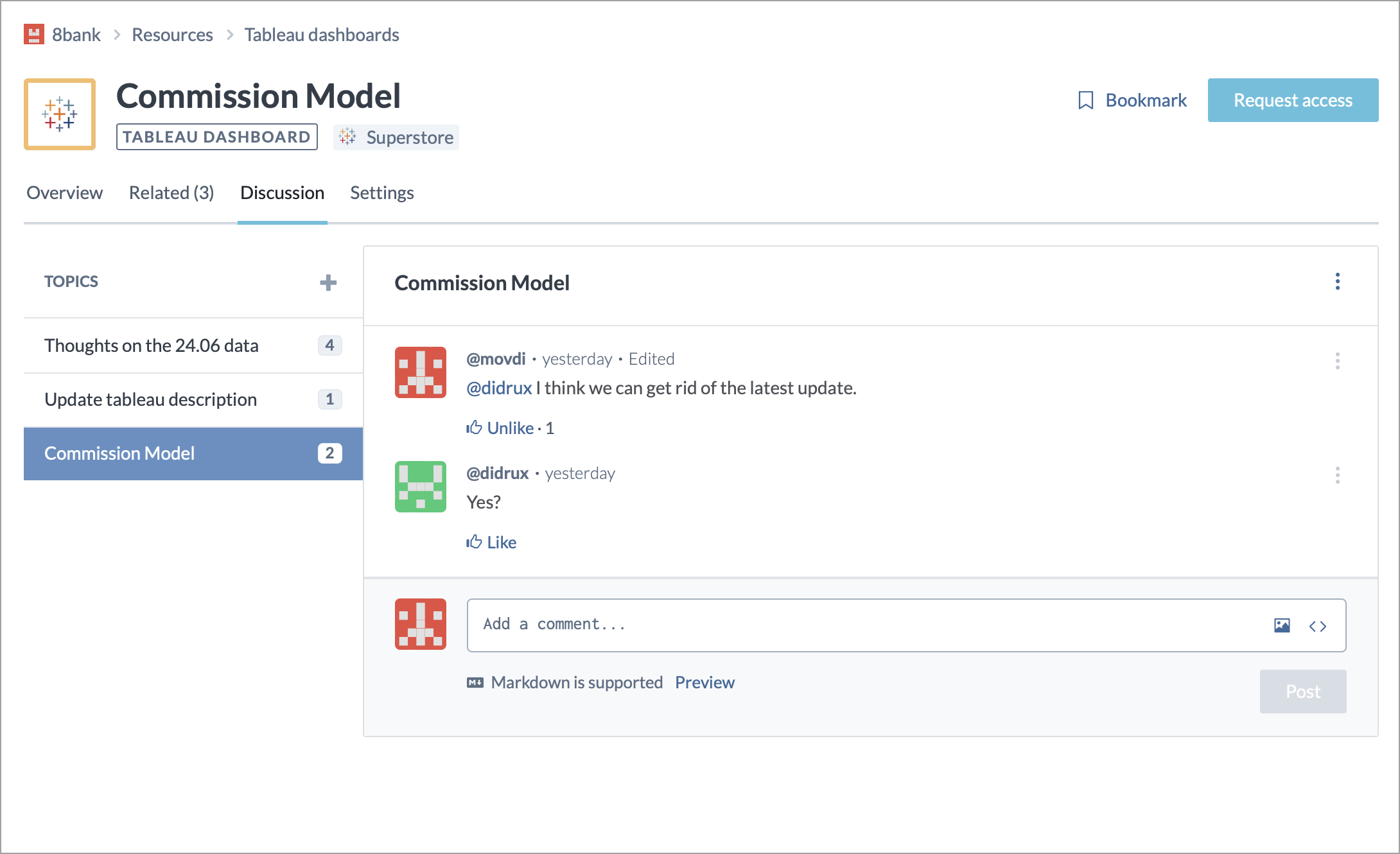Click the 8bank logo in breadcrumb

point(34,35)
